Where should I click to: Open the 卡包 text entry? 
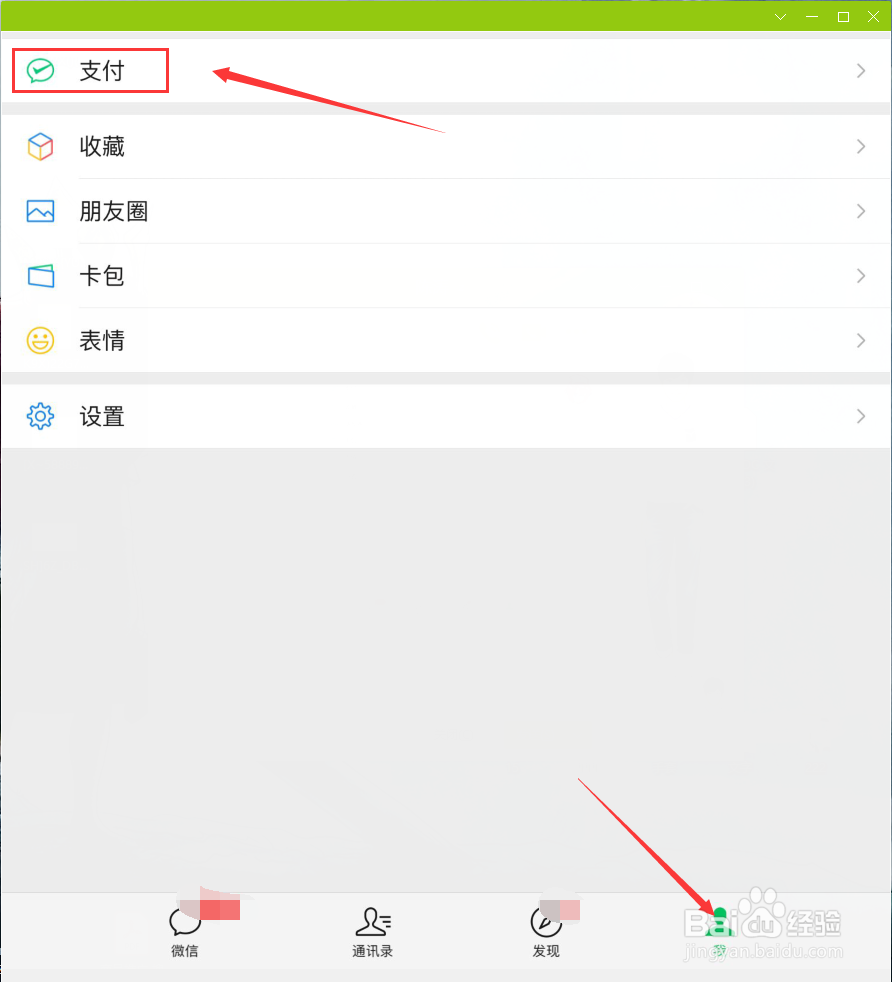click(102, 276)
